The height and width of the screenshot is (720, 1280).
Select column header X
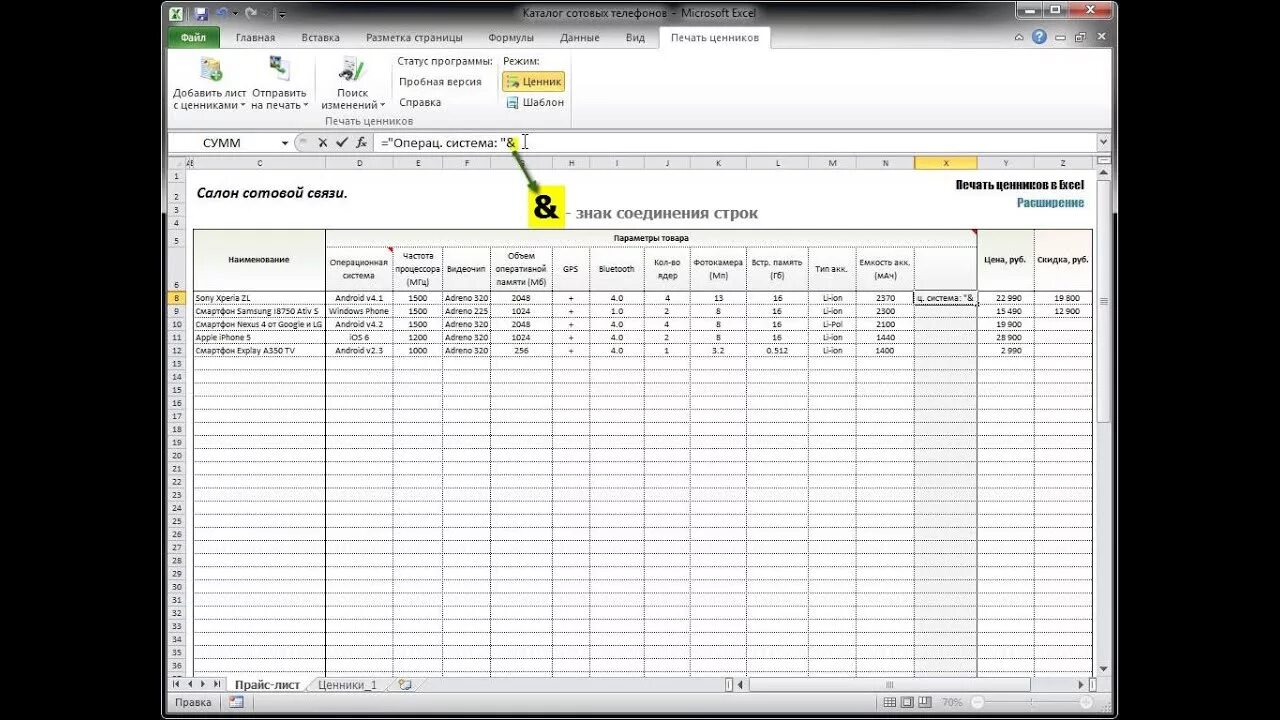coord(946,163)
